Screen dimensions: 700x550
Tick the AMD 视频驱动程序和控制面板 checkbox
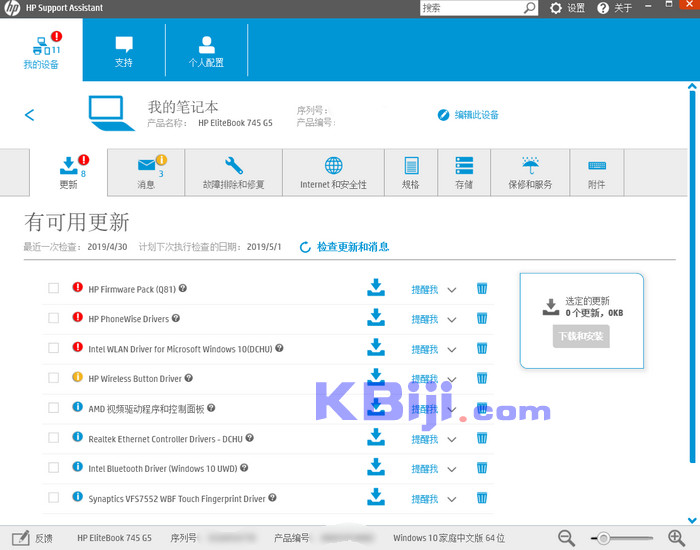click(54, 408)
